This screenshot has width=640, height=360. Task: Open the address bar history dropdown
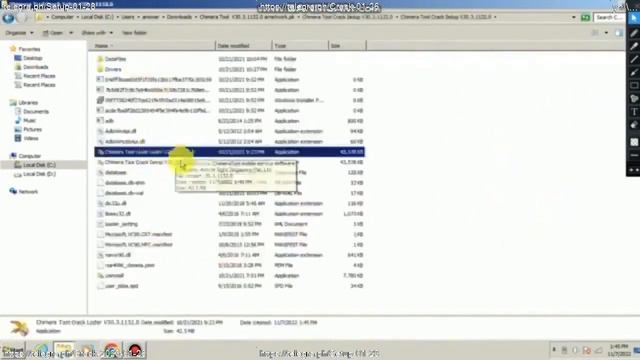(574, 17)
